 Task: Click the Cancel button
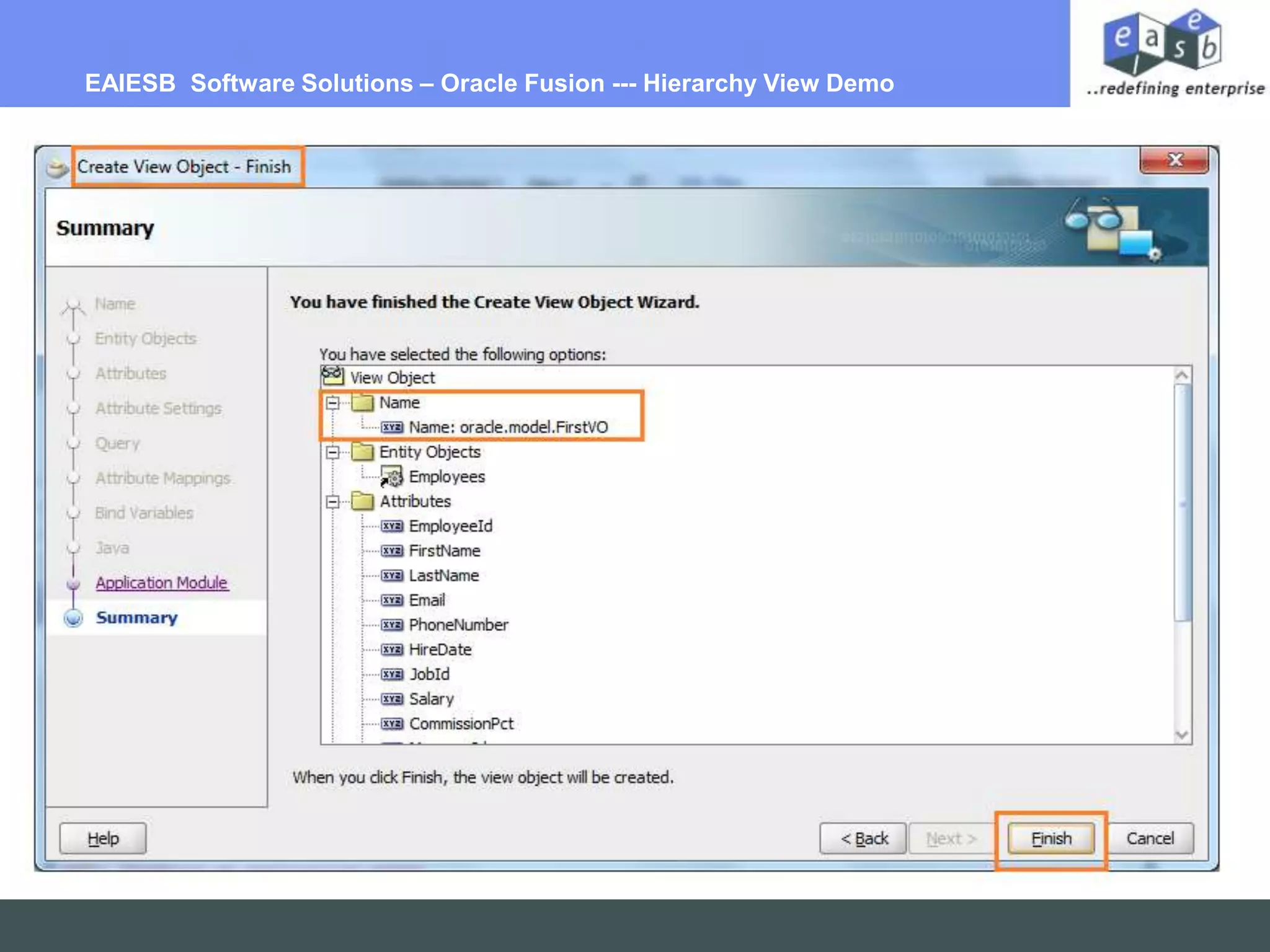(1150, 839)
